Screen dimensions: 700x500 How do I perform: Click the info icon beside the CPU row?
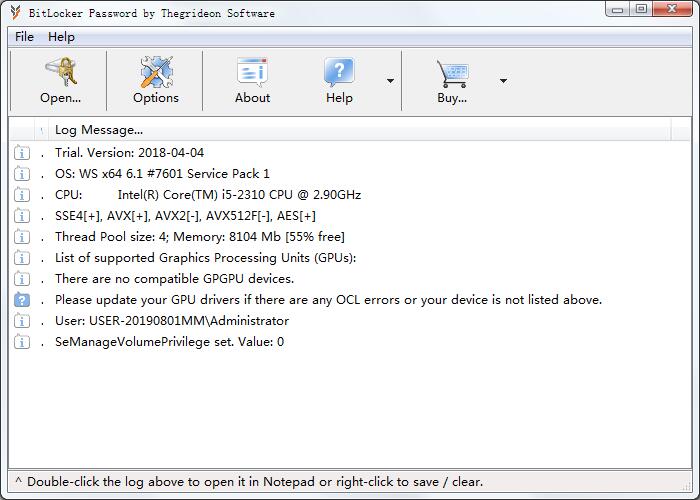pos(22,195)
